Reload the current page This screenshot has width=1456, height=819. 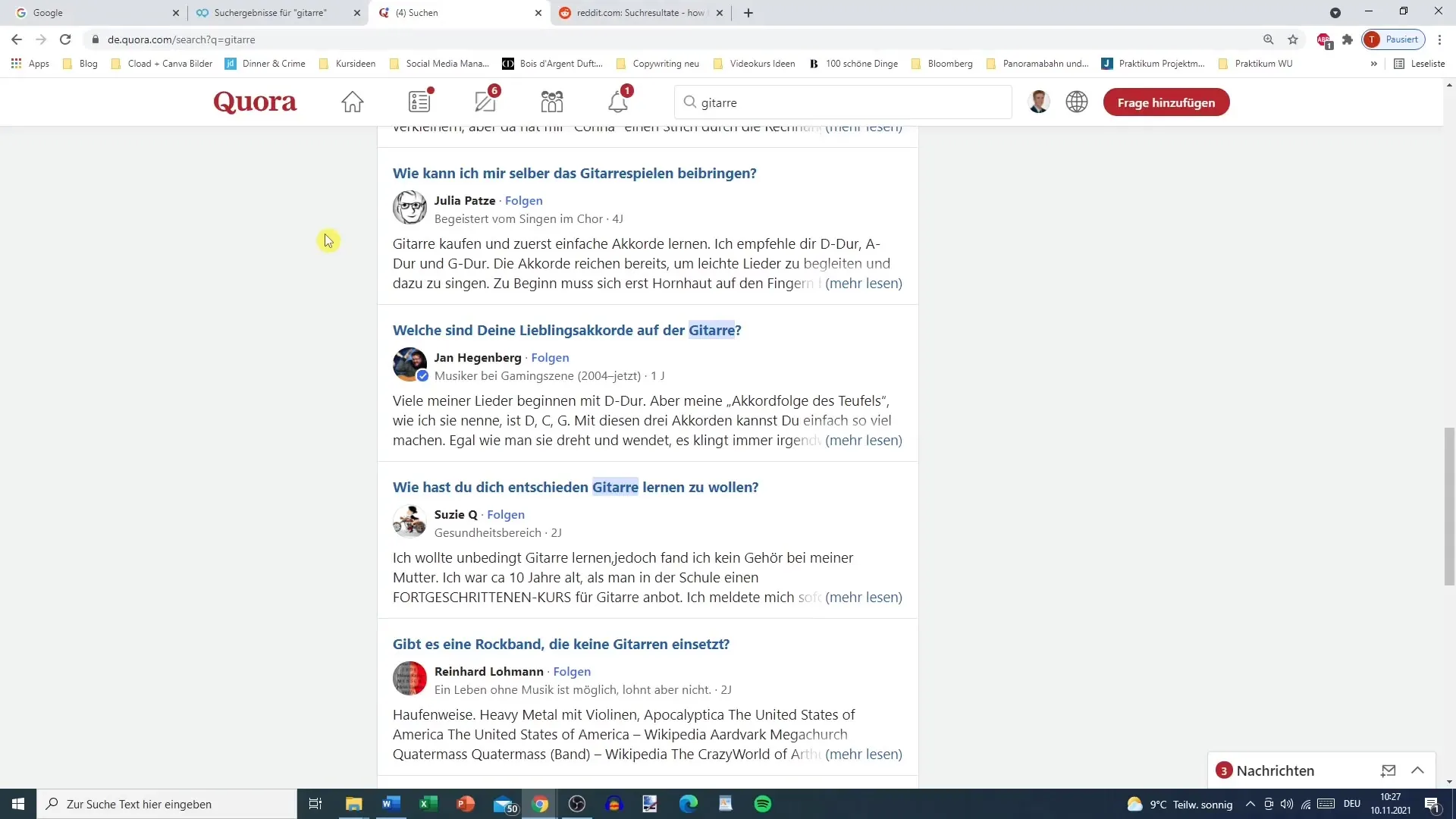click(x=65, y=39)
